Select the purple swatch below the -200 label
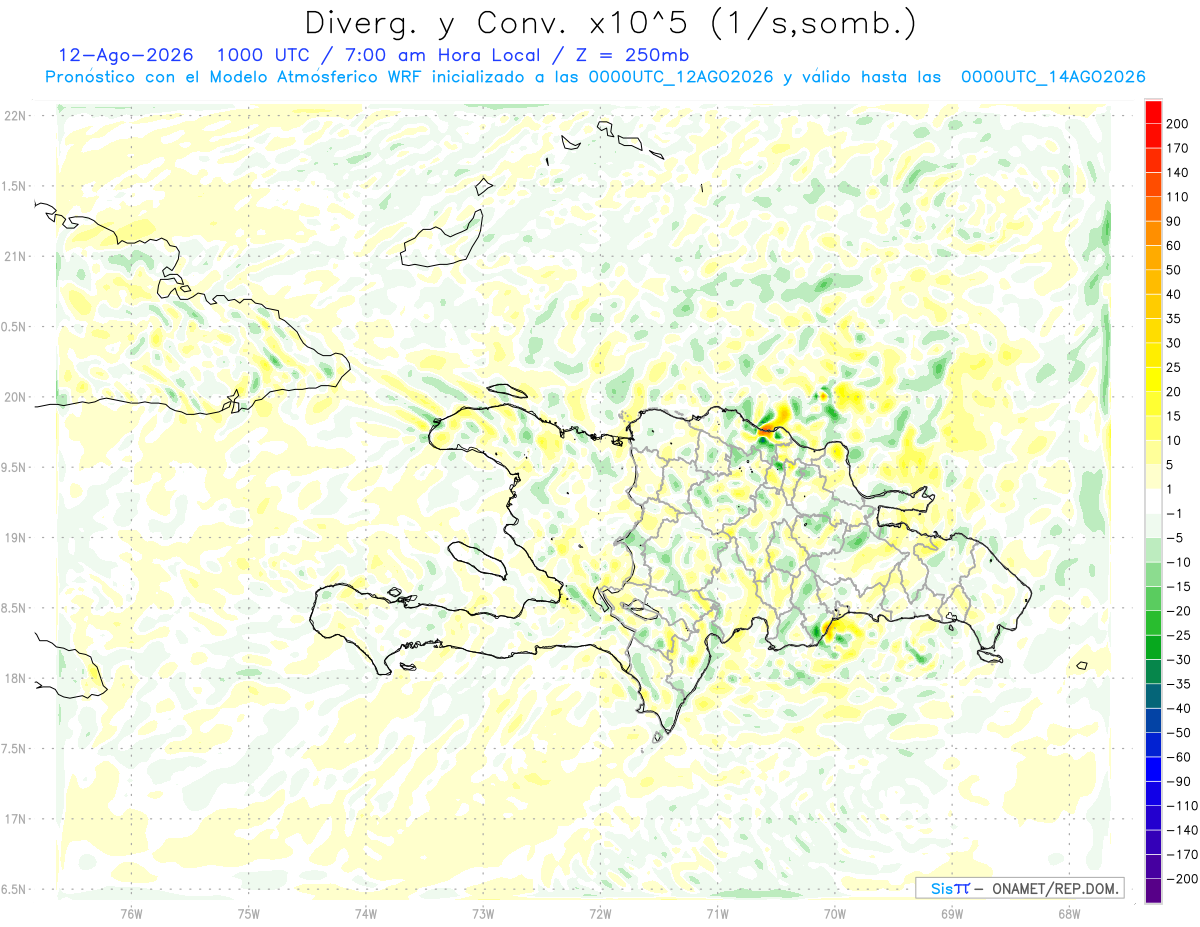The width and height of the screenshot is (1200, 927). [1153, 890]
